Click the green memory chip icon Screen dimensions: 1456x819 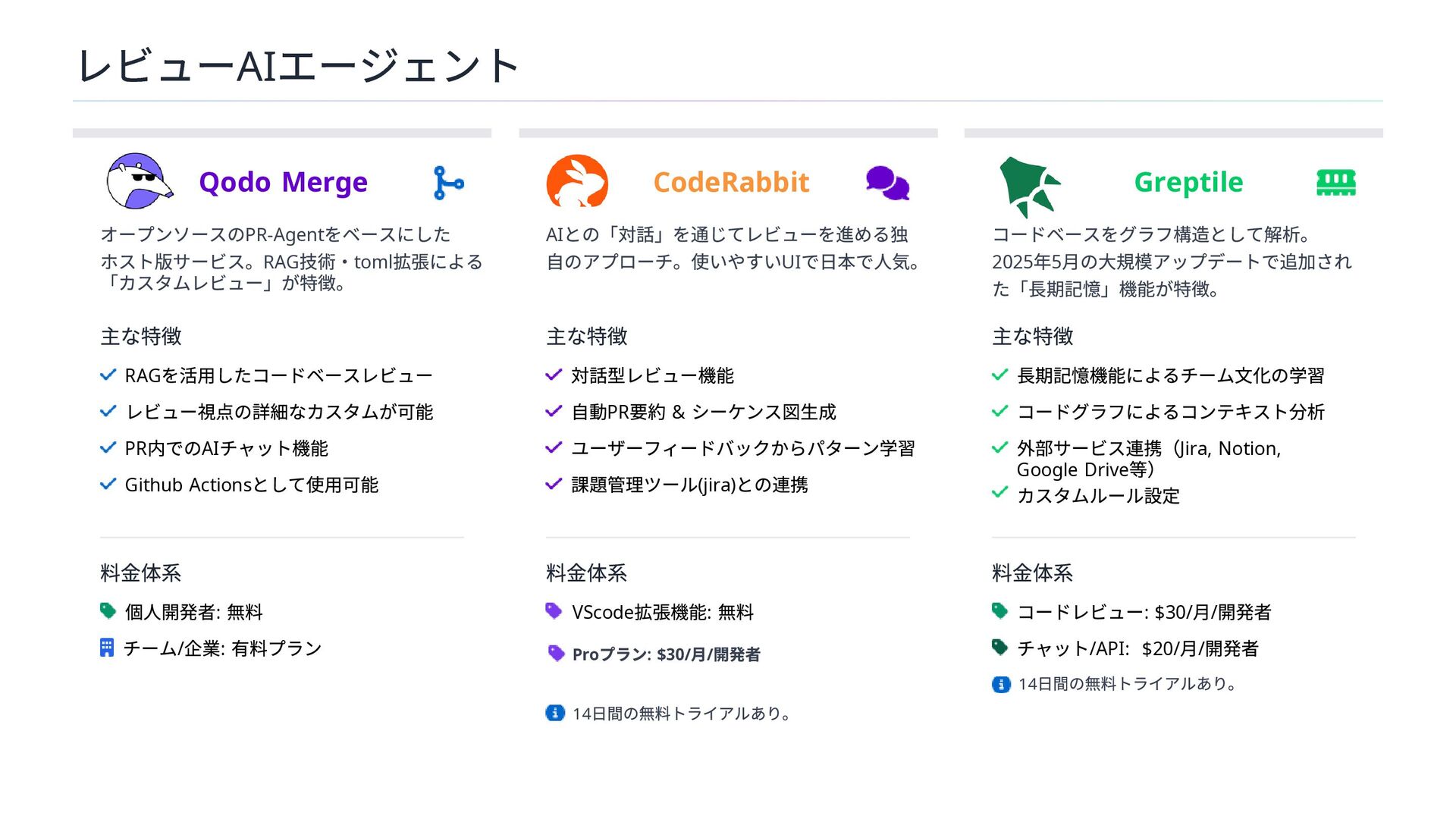pyautogui.click(x=1336, y=183)
